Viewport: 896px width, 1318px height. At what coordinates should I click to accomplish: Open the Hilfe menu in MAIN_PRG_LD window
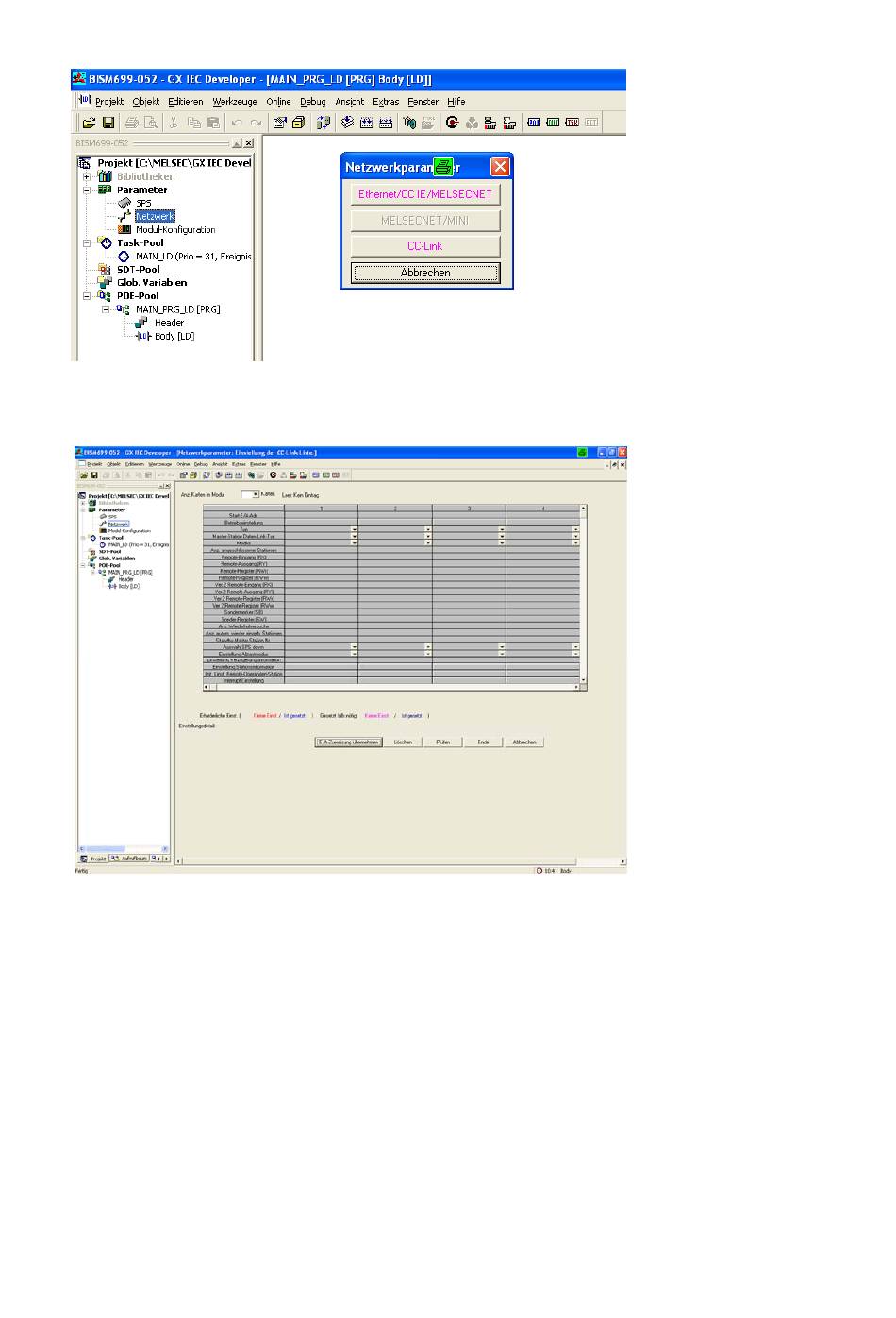coord(456,101)
